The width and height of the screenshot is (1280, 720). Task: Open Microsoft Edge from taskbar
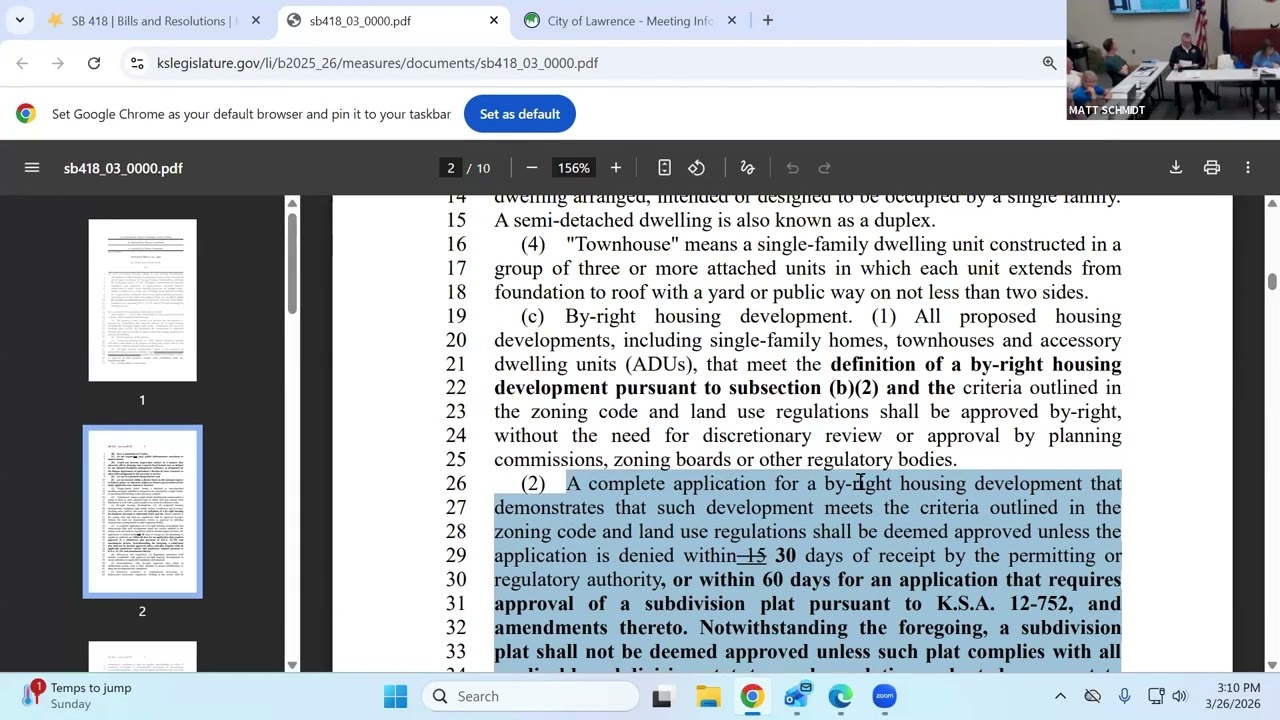tap(840, 696)
